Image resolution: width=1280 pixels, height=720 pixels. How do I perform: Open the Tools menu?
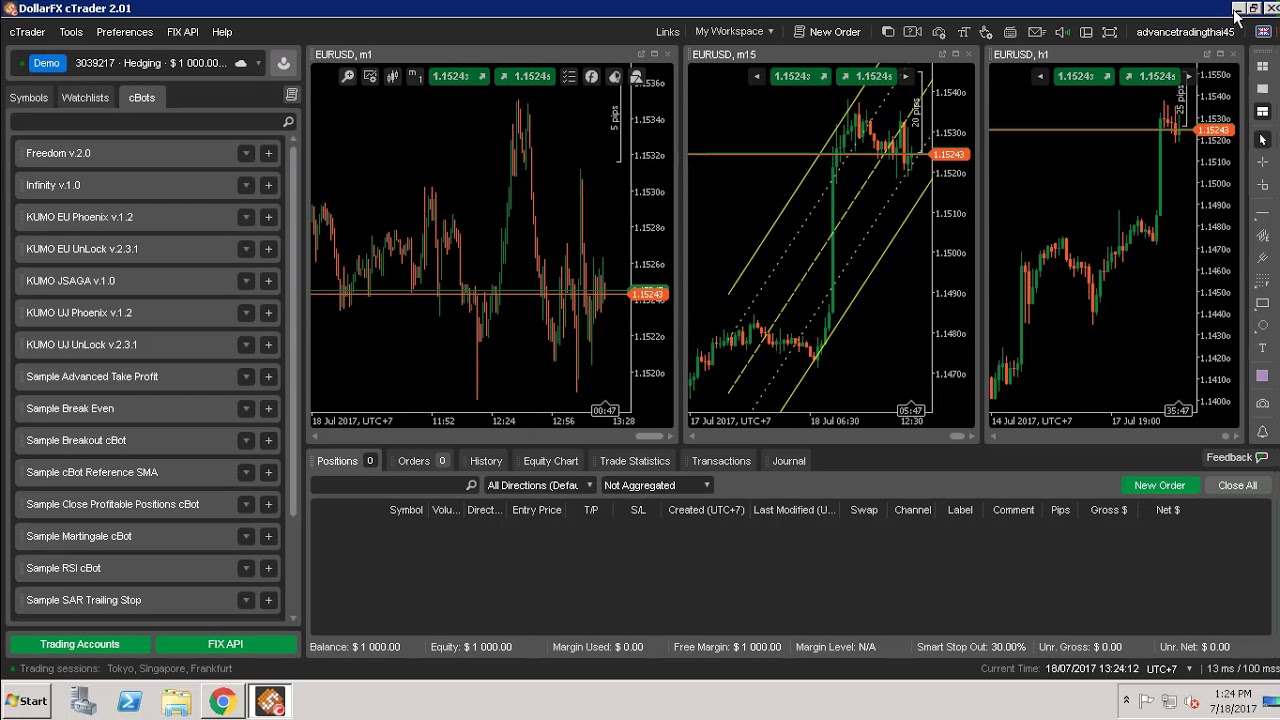coord(71,32)
